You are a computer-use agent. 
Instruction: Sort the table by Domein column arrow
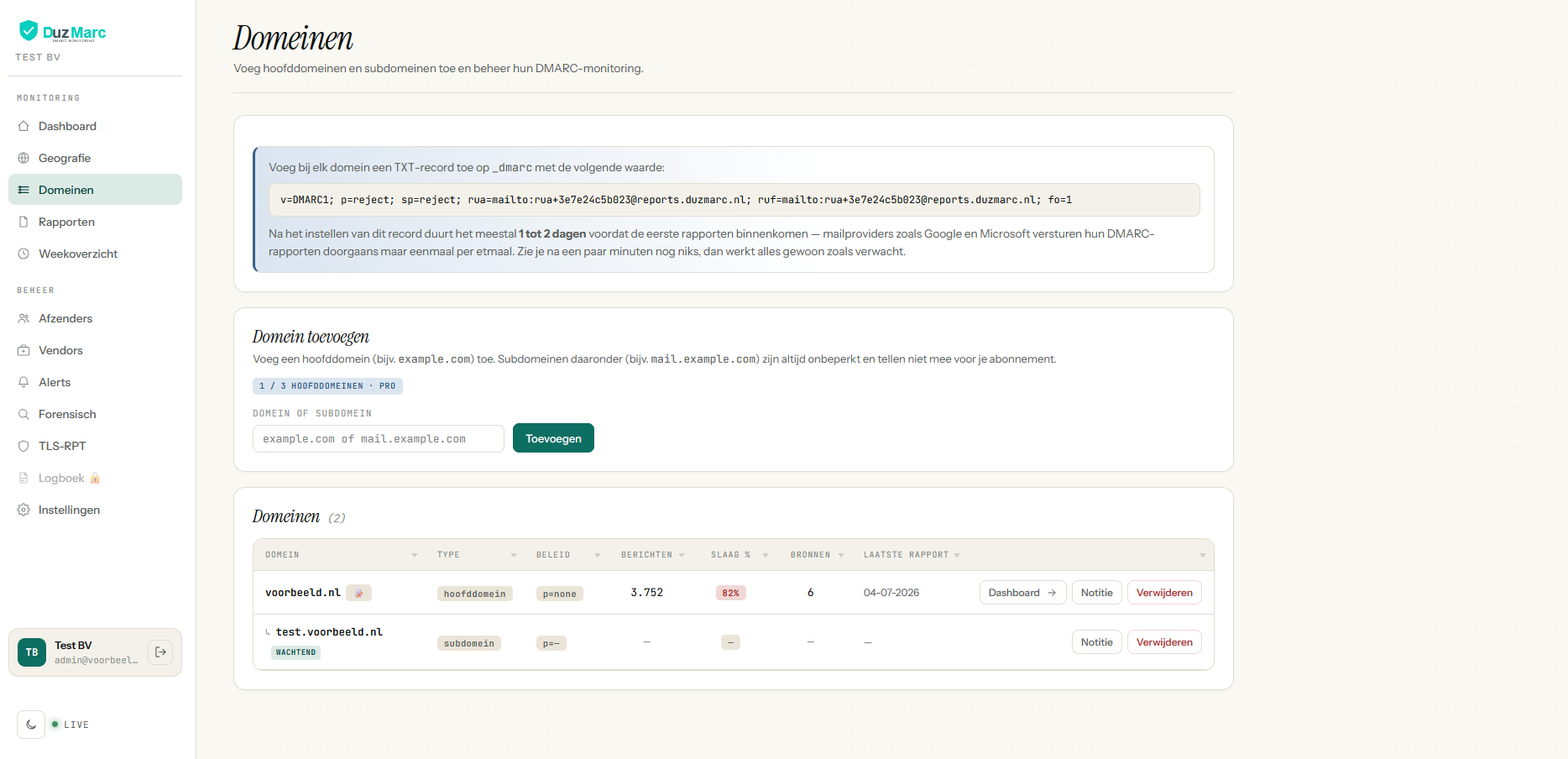coord(415,555)
